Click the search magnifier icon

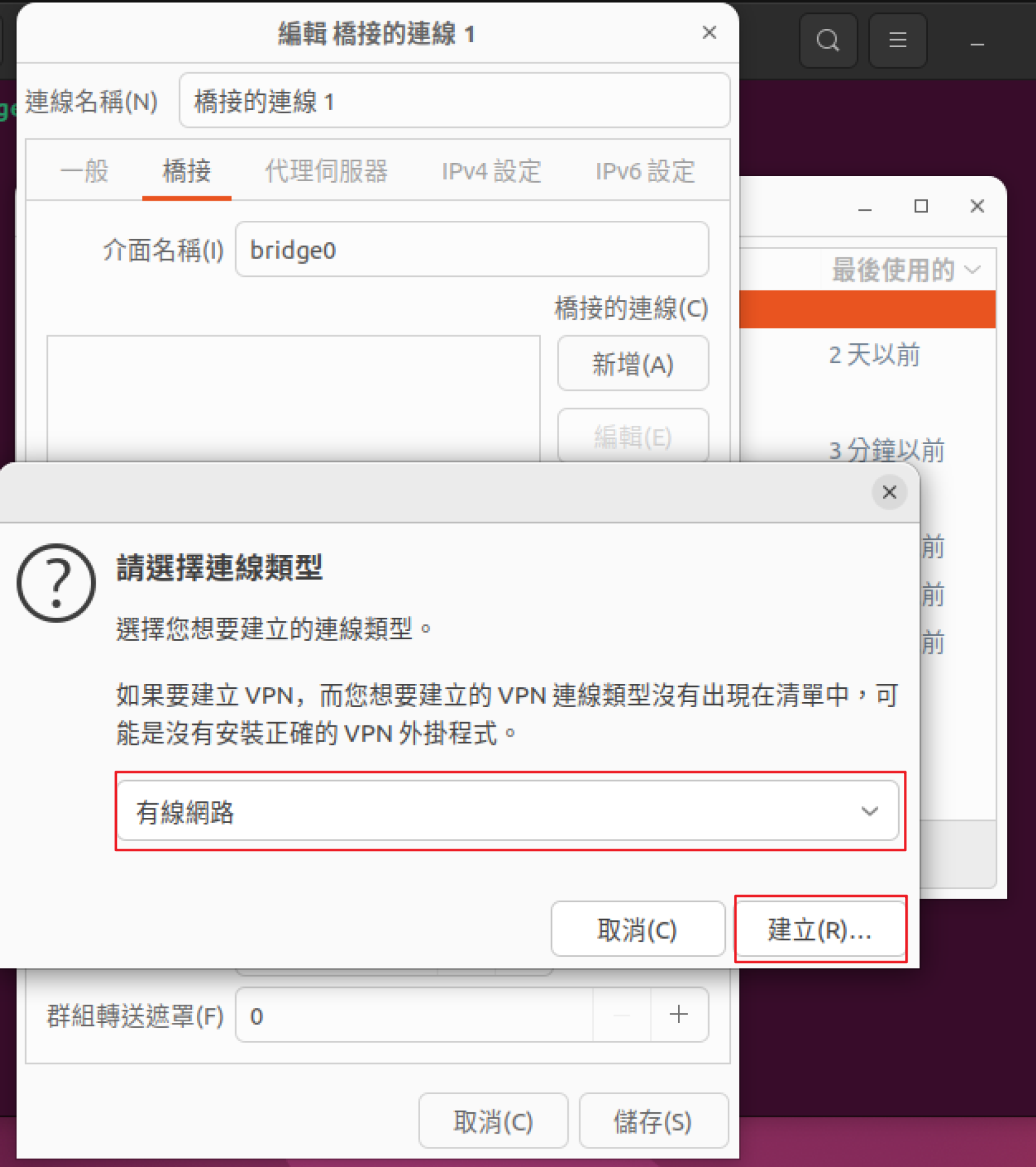pos(827,40)
